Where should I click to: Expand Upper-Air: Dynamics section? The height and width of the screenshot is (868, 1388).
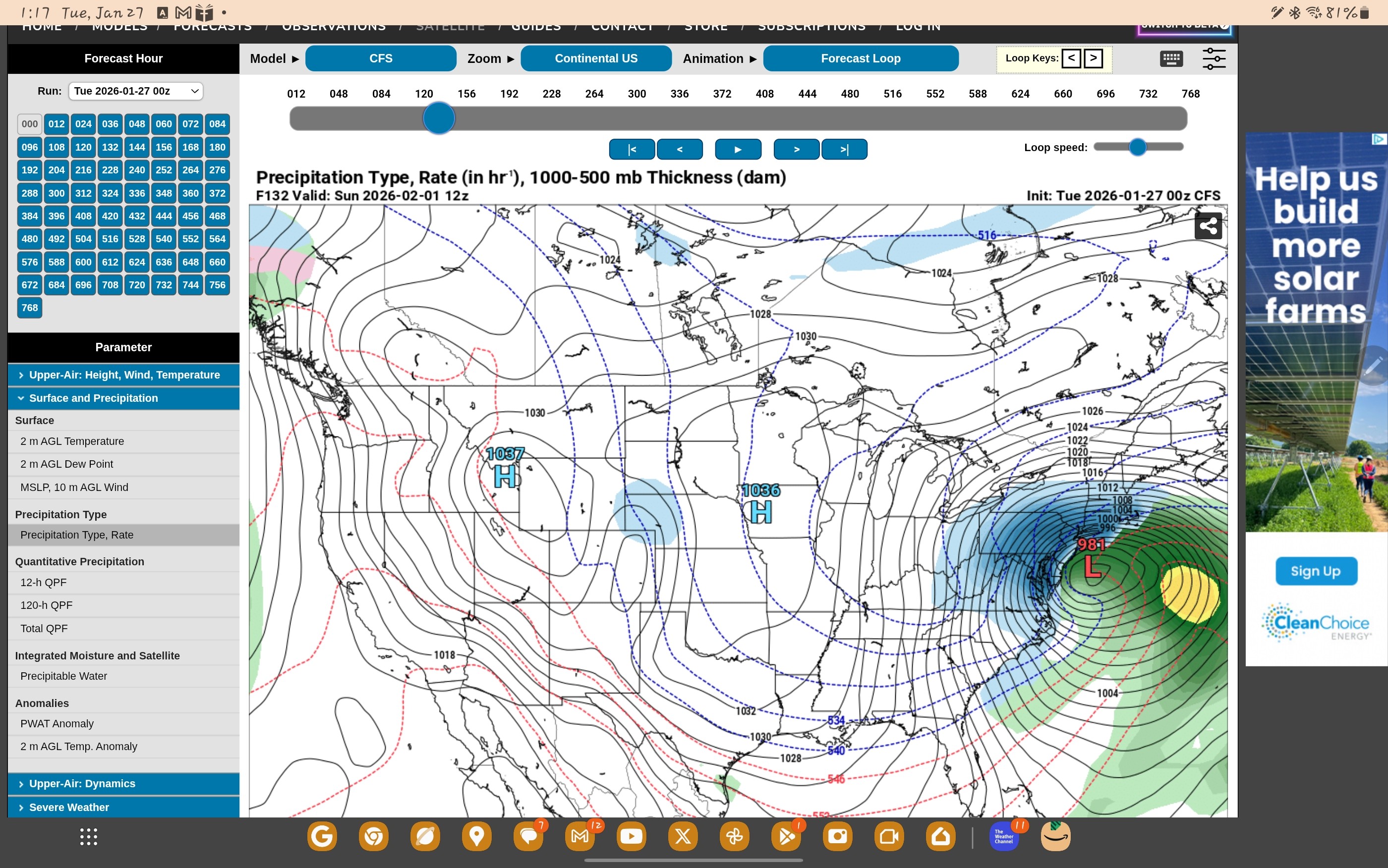click(123, 784)
